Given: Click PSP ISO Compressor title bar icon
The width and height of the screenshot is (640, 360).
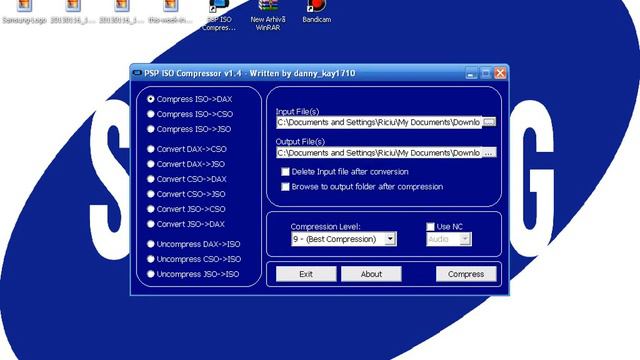Looking at the screenshot, I should coord(137,73).
